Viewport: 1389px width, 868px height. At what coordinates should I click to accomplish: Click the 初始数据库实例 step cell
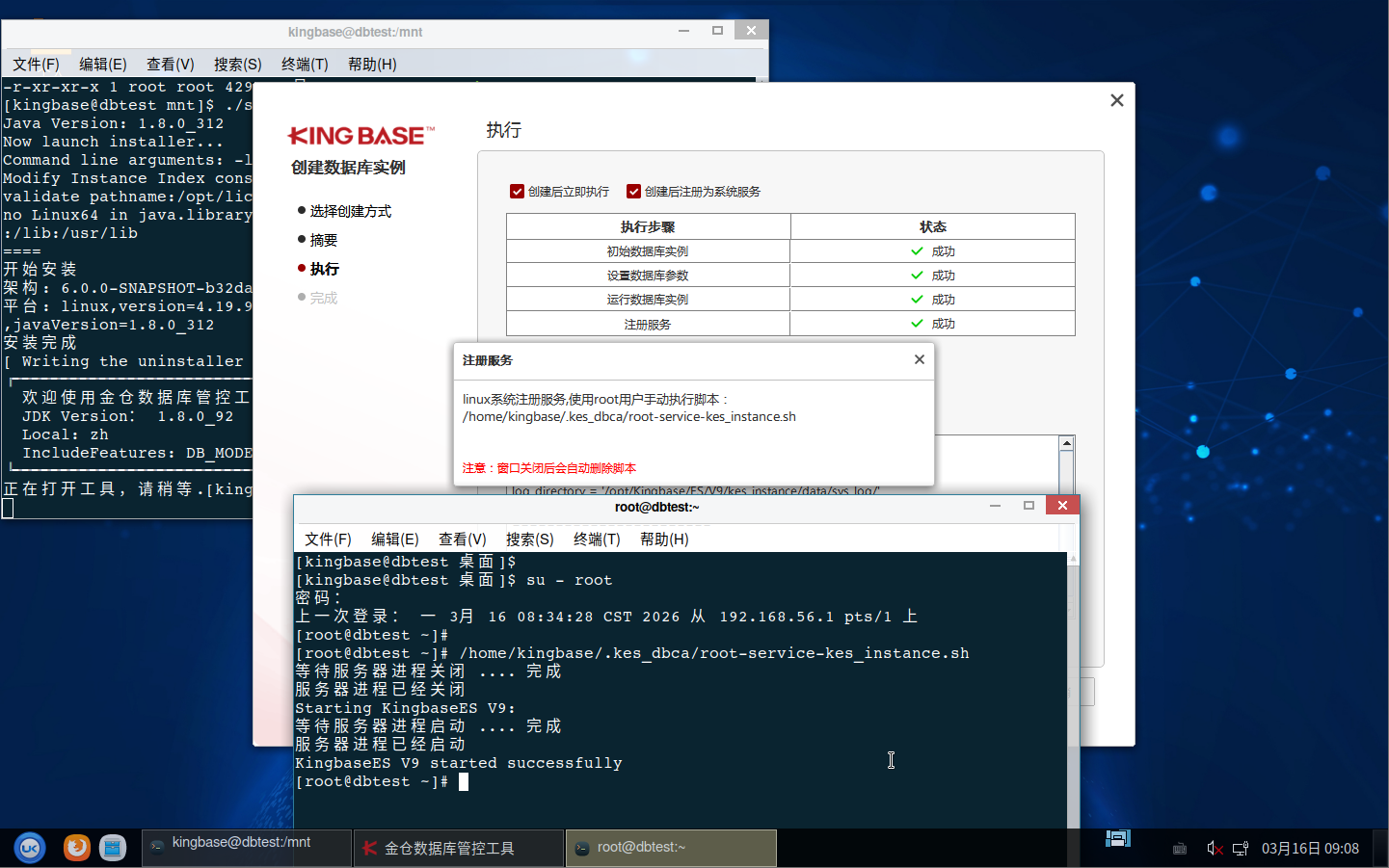tap(648, 251)
